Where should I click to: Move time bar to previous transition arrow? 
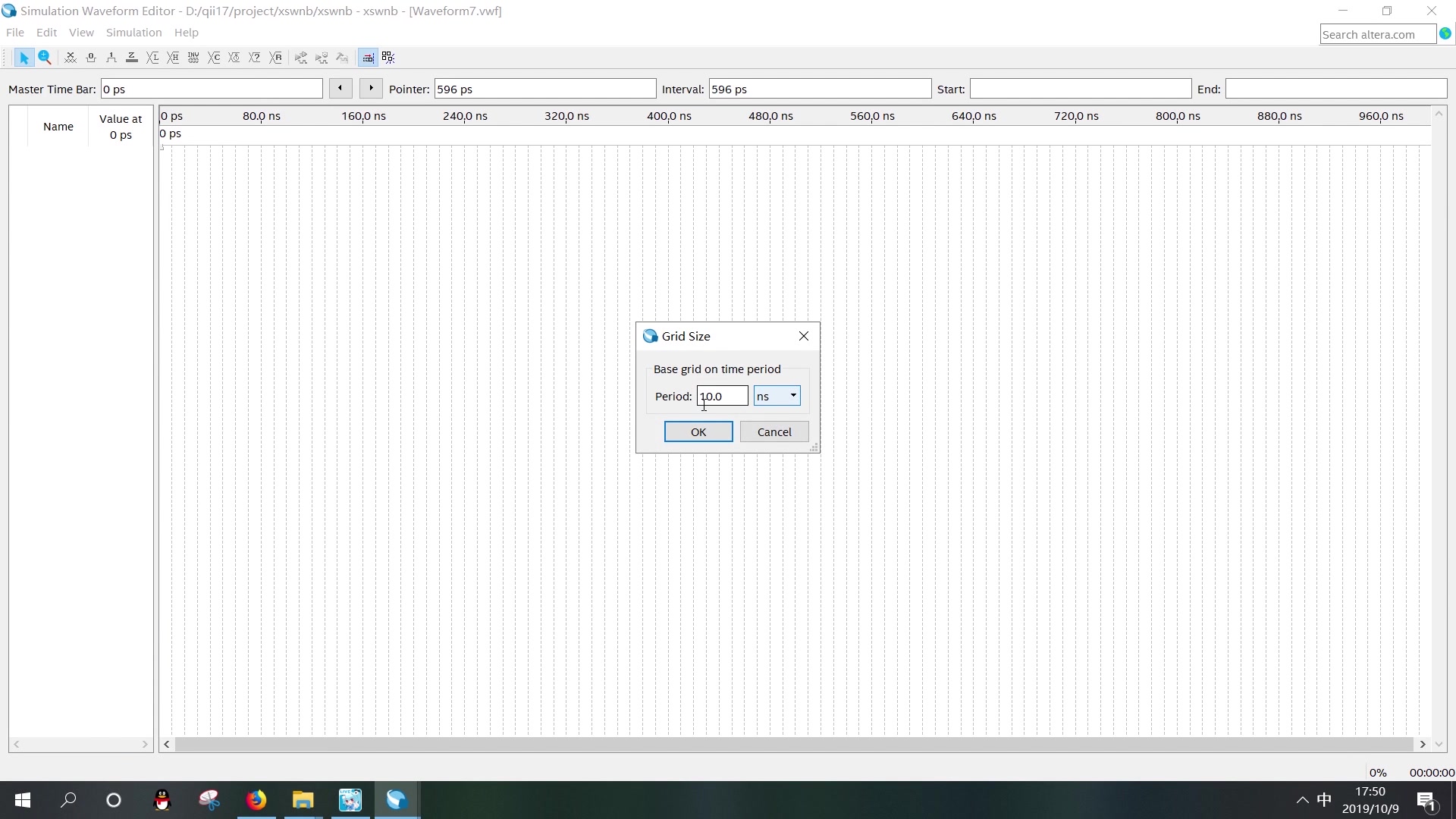click(340, 89)
